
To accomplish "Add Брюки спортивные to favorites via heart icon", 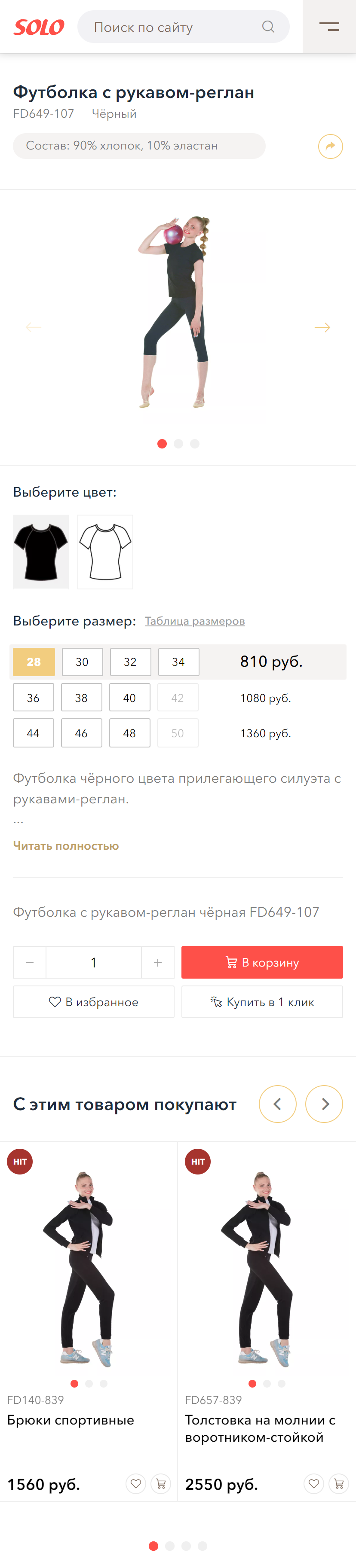I will click(136, 1483).
